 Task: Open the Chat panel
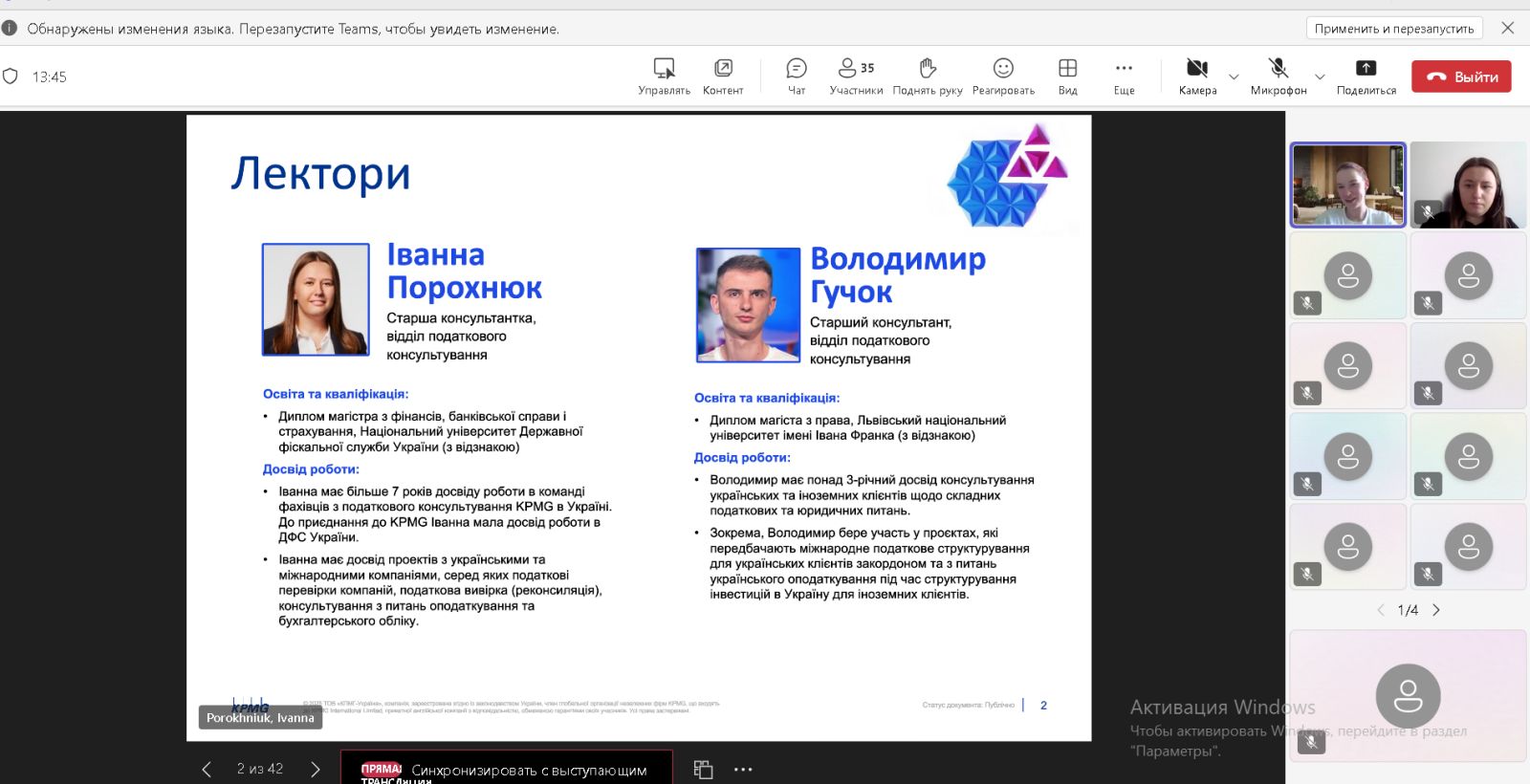[796, 76]
